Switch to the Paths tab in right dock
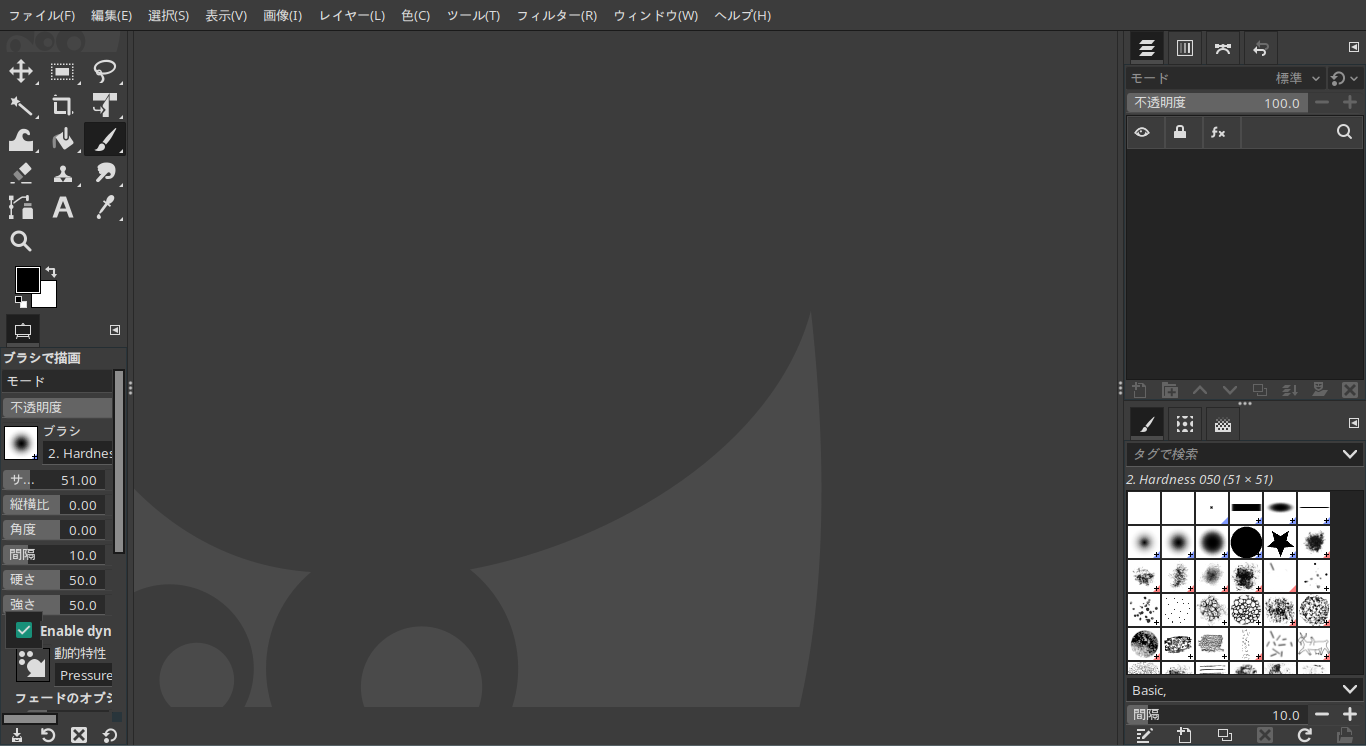Viewport: 1366px width, 746px height. [x=1222, y=48]
